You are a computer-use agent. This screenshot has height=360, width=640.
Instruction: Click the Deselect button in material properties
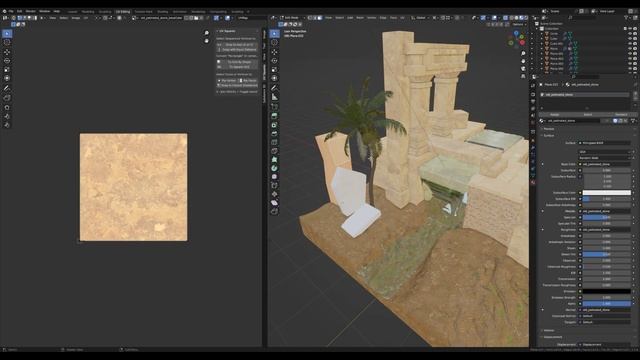tap(621, 115)
